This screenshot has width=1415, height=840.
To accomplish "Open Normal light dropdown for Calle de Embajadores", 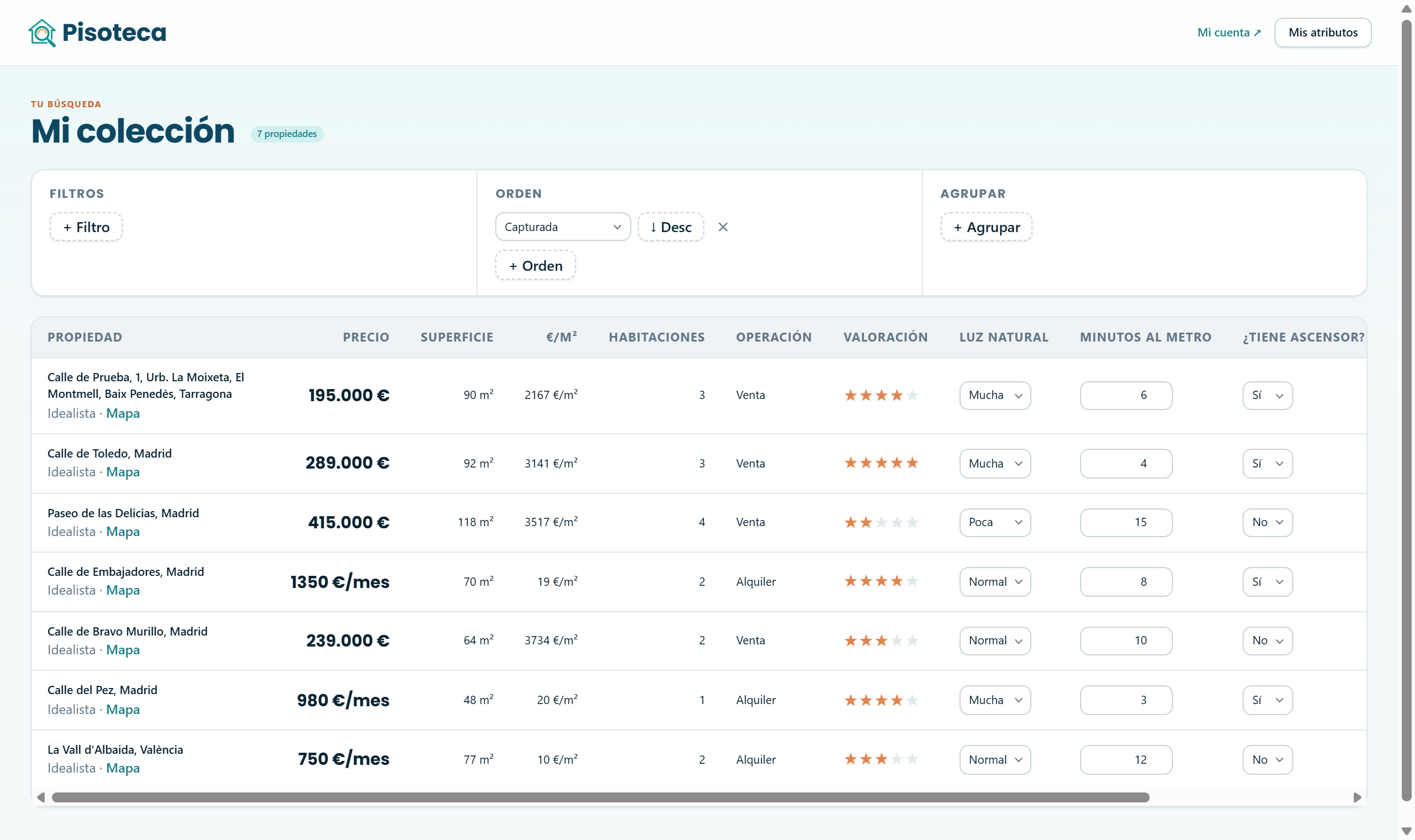I will point(995,582).
